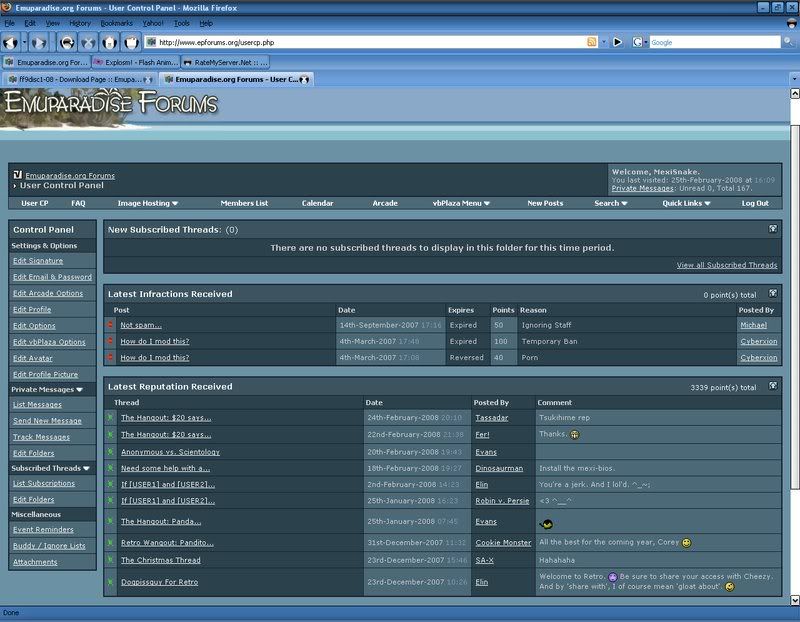Click the page scrollbar up arrow

coord(795,93)
